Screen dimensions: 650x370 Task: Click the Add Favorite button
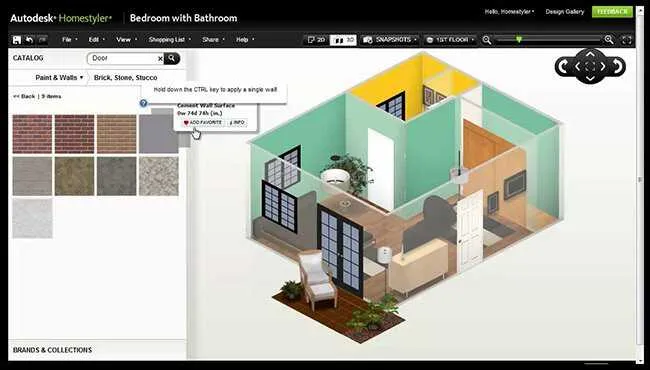point(203,123)
